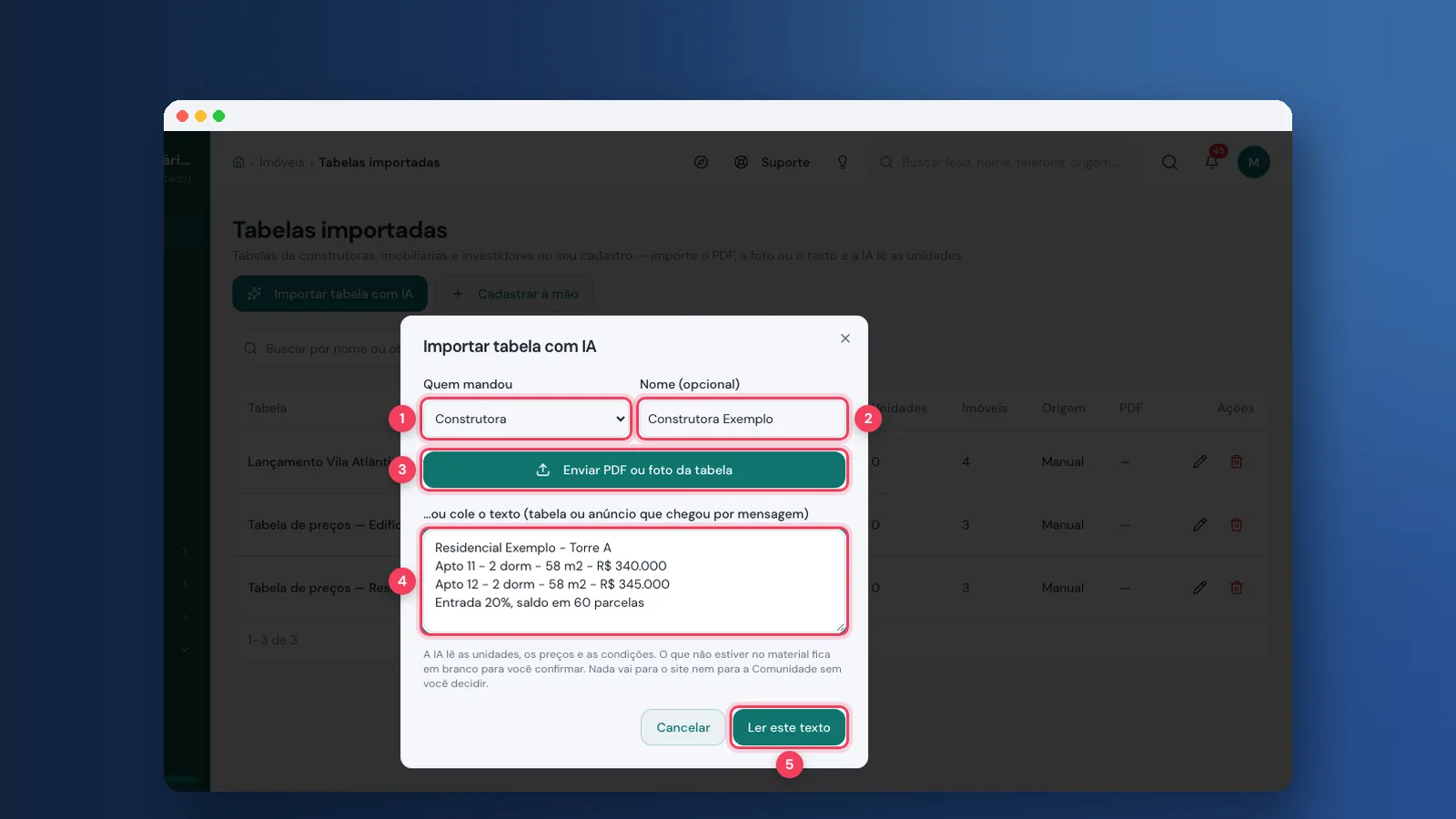Viewport: 1456px width, 819px height.
Task: Click the Origem column header
Action: (1064, 408)
